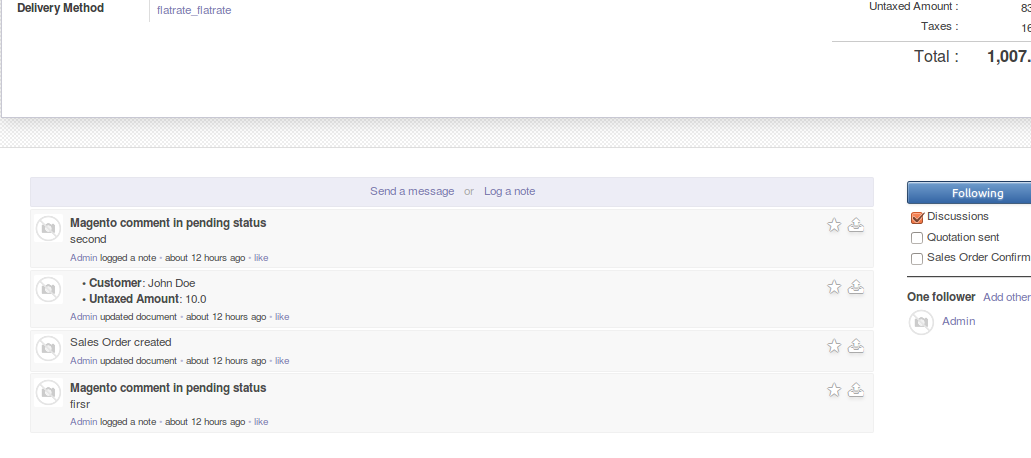Click the 'Total :' label

pos(936,57)
